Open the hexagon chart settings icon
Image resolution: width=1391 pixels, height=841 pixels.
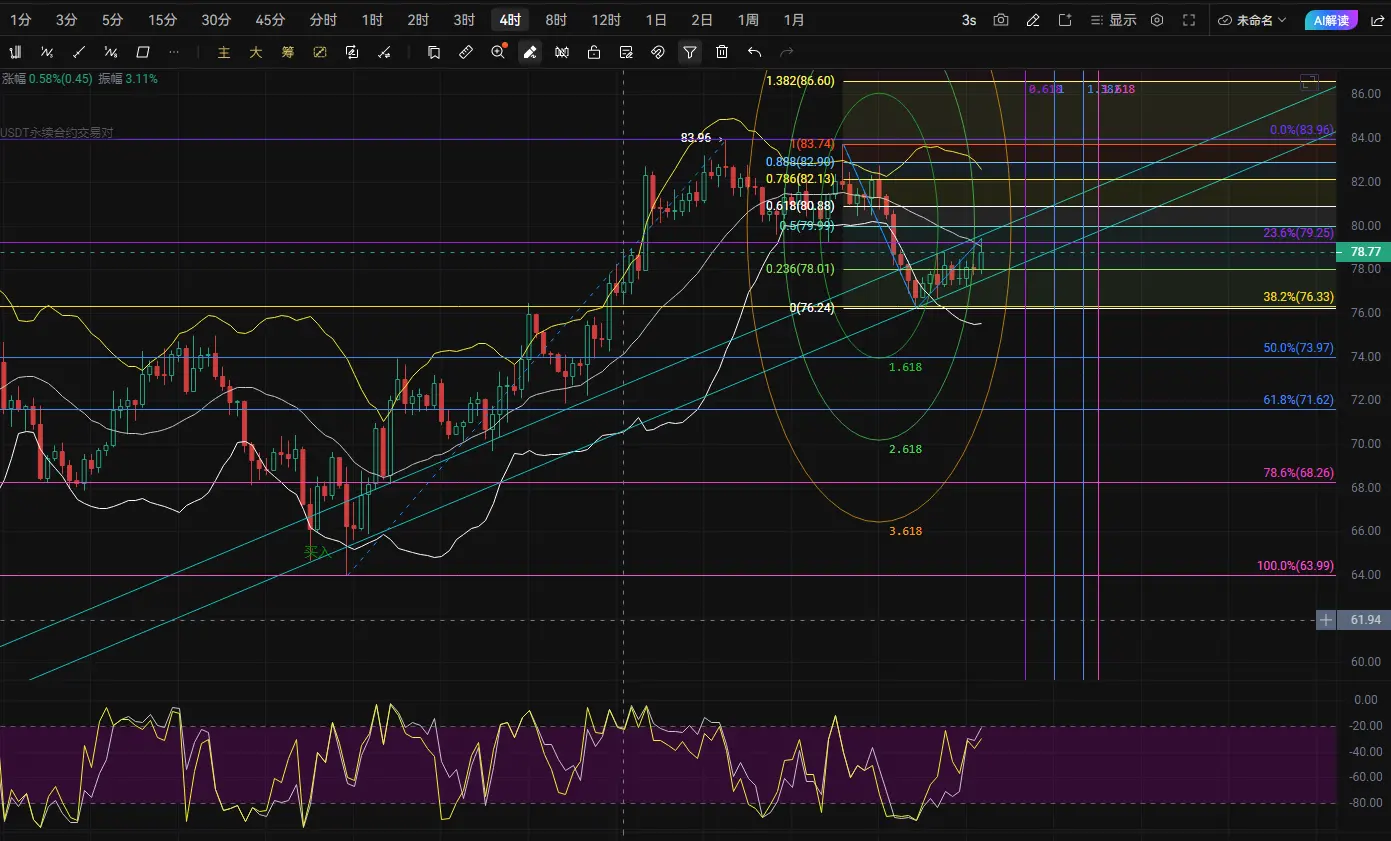tap(1157, 20)
